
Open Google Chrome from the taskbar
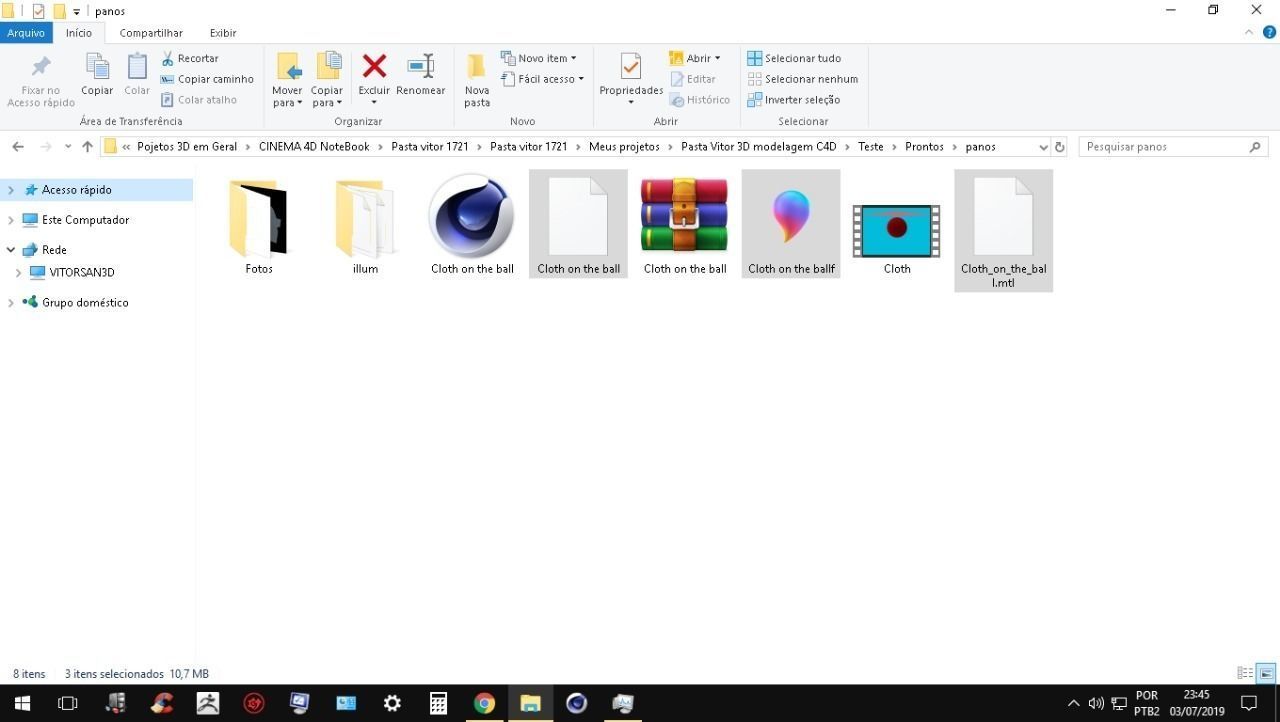484,703
